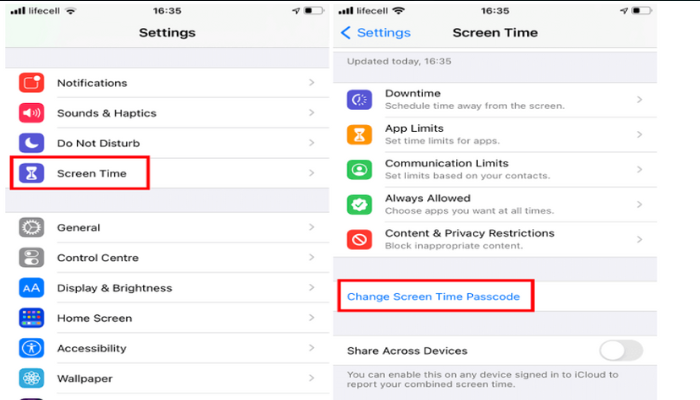Tap the Wi-Fi icon in right status bar
Viewport: 700px width, 400px height.
398,10
